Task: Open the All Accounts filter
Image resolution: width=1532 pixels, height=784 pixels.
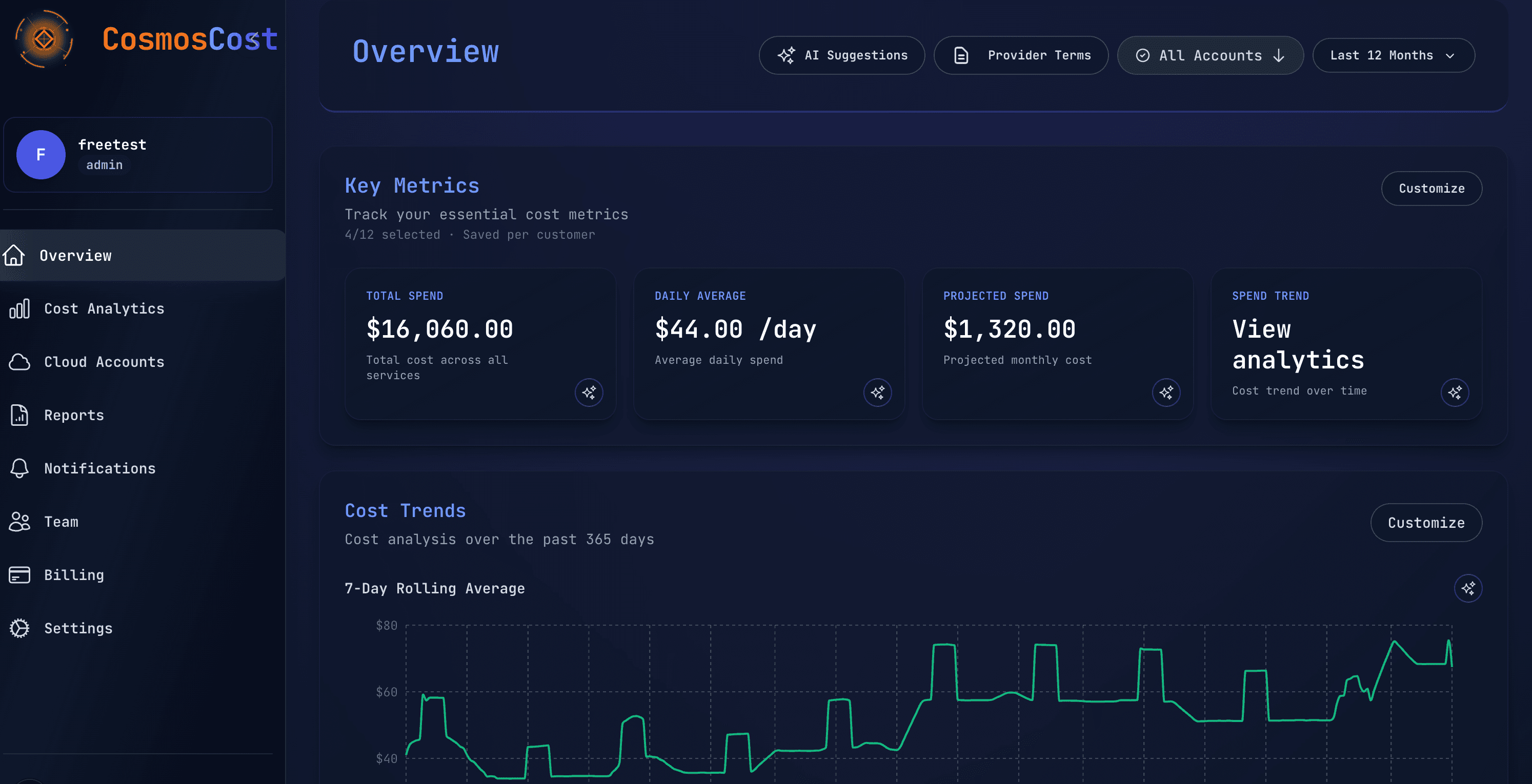Action: point(1210,55)
